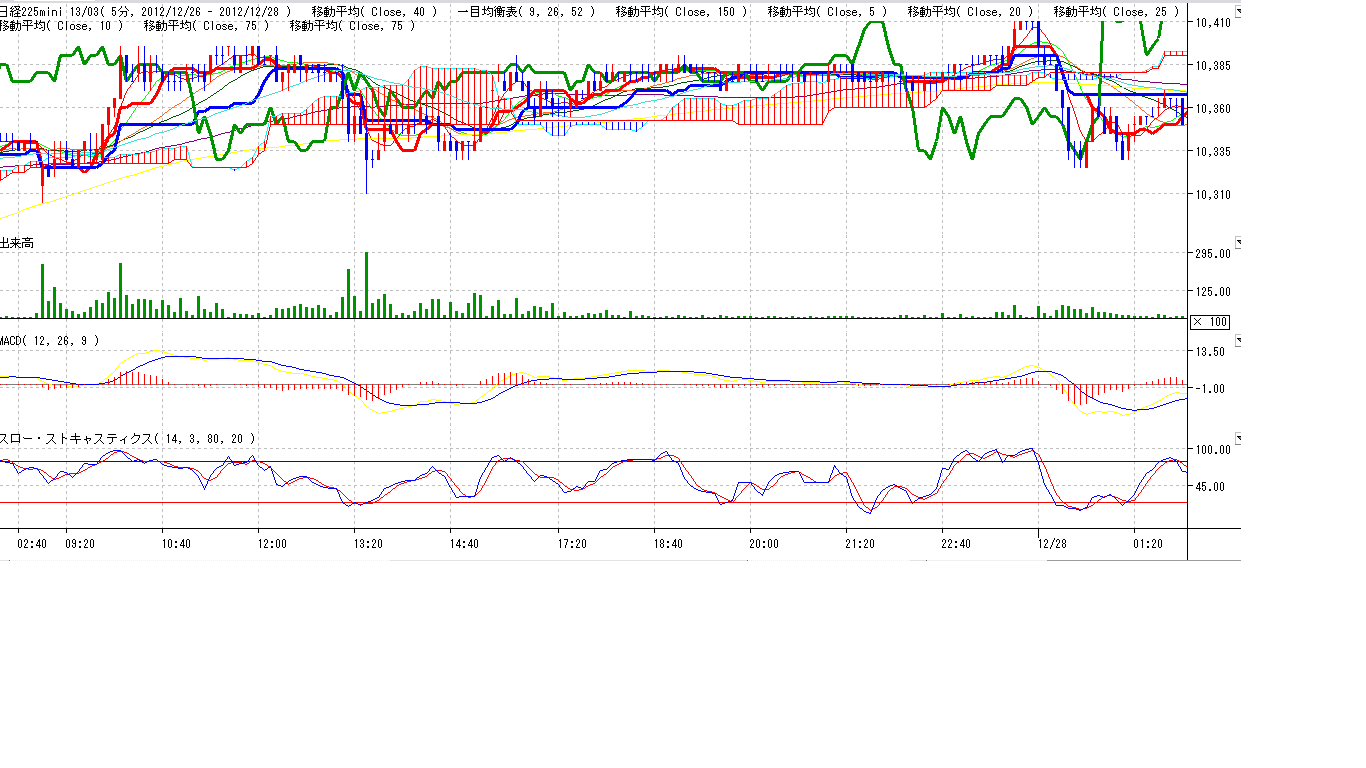Viewport: 1366px width, 768px height.
Task: Click the tallest volume bar near 13:20
Action: pos(367,285)
